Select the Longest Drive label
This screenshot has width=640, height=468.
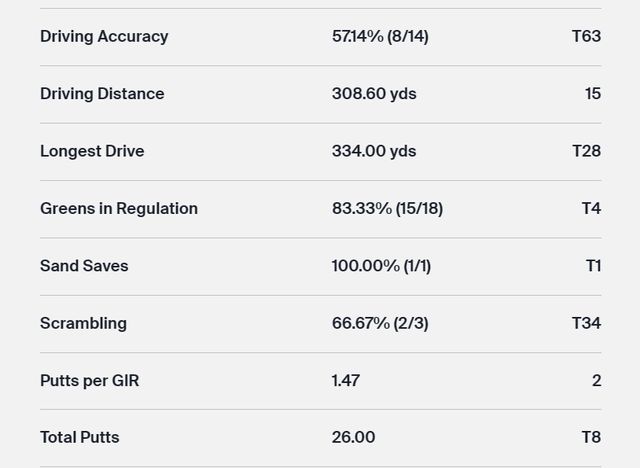pos(92,151)
